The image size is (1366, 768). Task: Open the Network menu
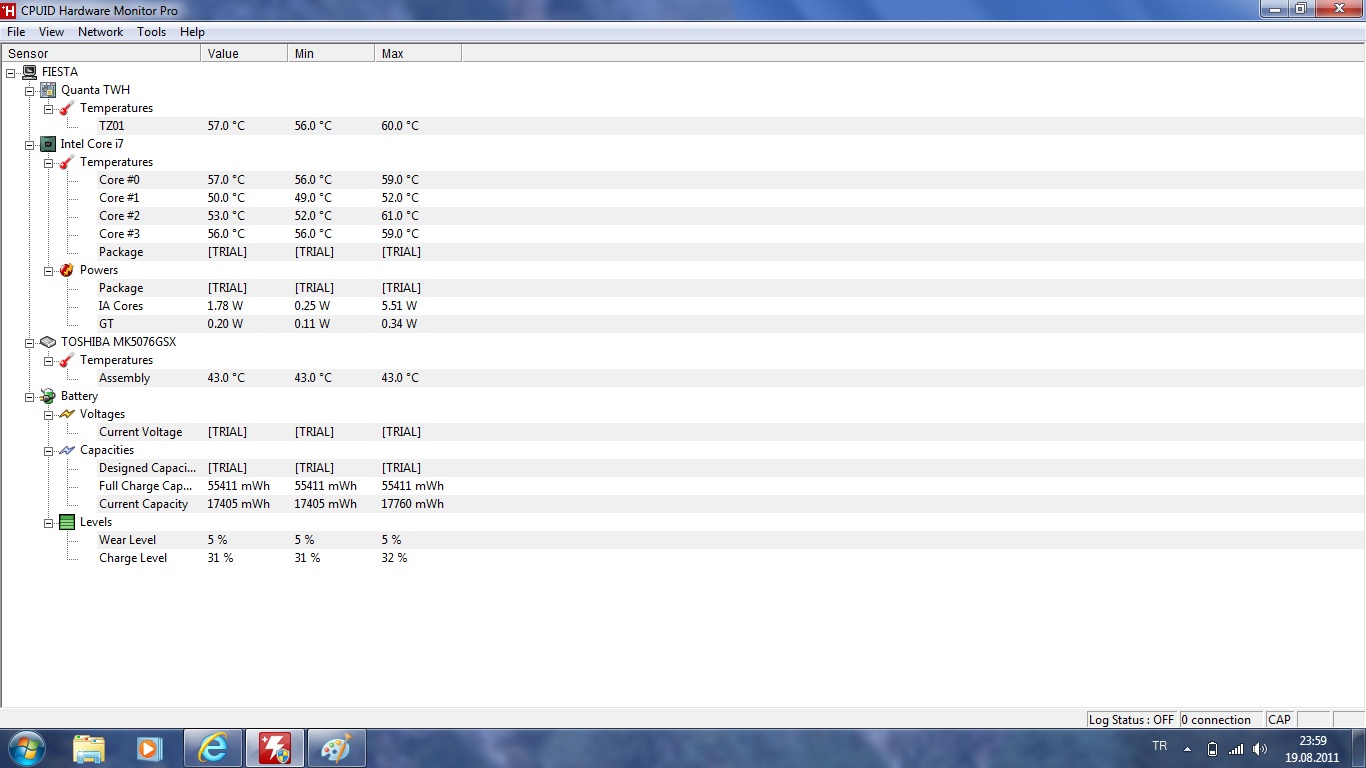pos(101,32)
